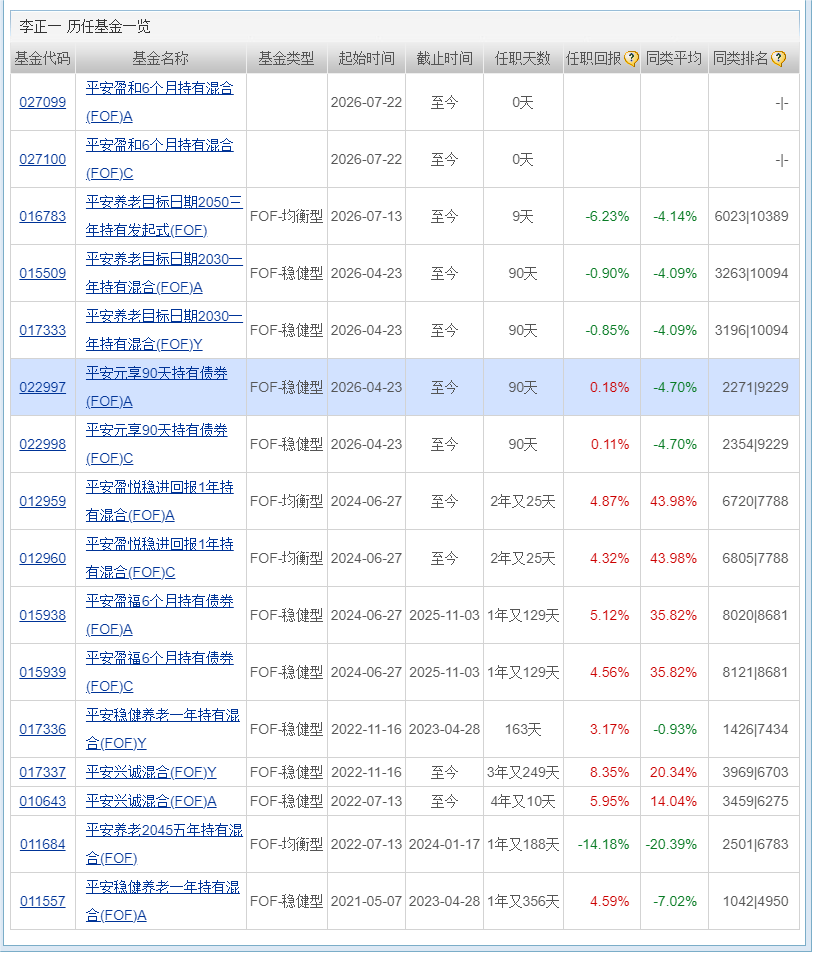Open 平安元享90天持有债券(FOF)A link
The height and width of the screenshot is (955, 815).
157,387
